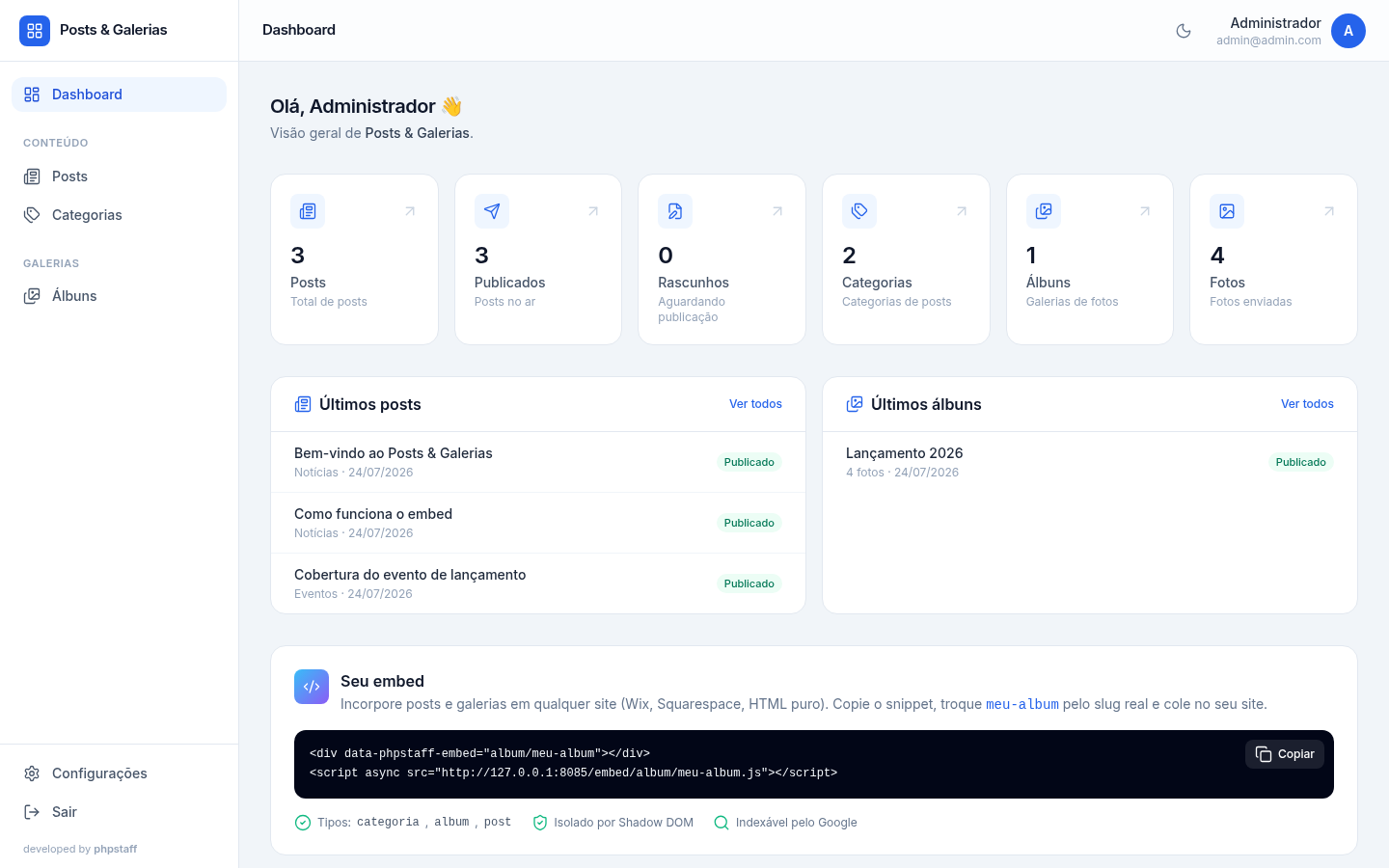Click the Rascunhos draft file icon
Image resolution: width=1389 pixels, height=868 pixels.
coord(675,211)
